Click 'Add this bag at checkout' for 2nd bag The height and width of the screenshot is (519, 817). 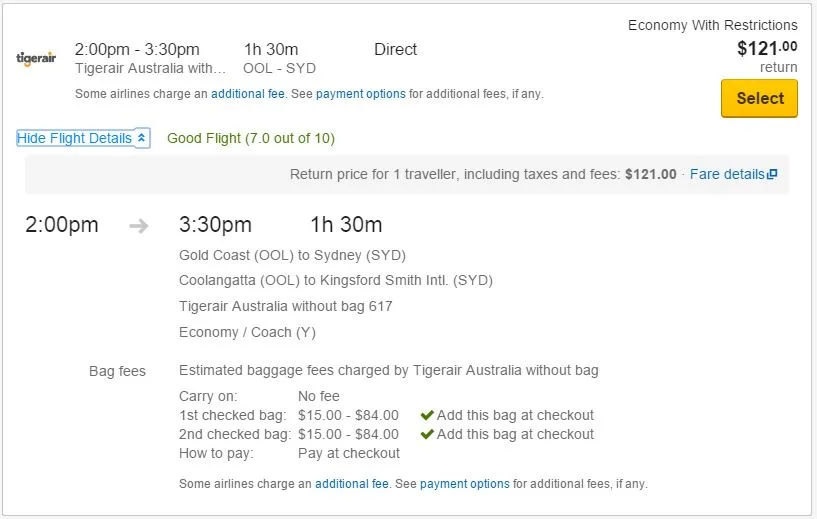tap(515, 434)
